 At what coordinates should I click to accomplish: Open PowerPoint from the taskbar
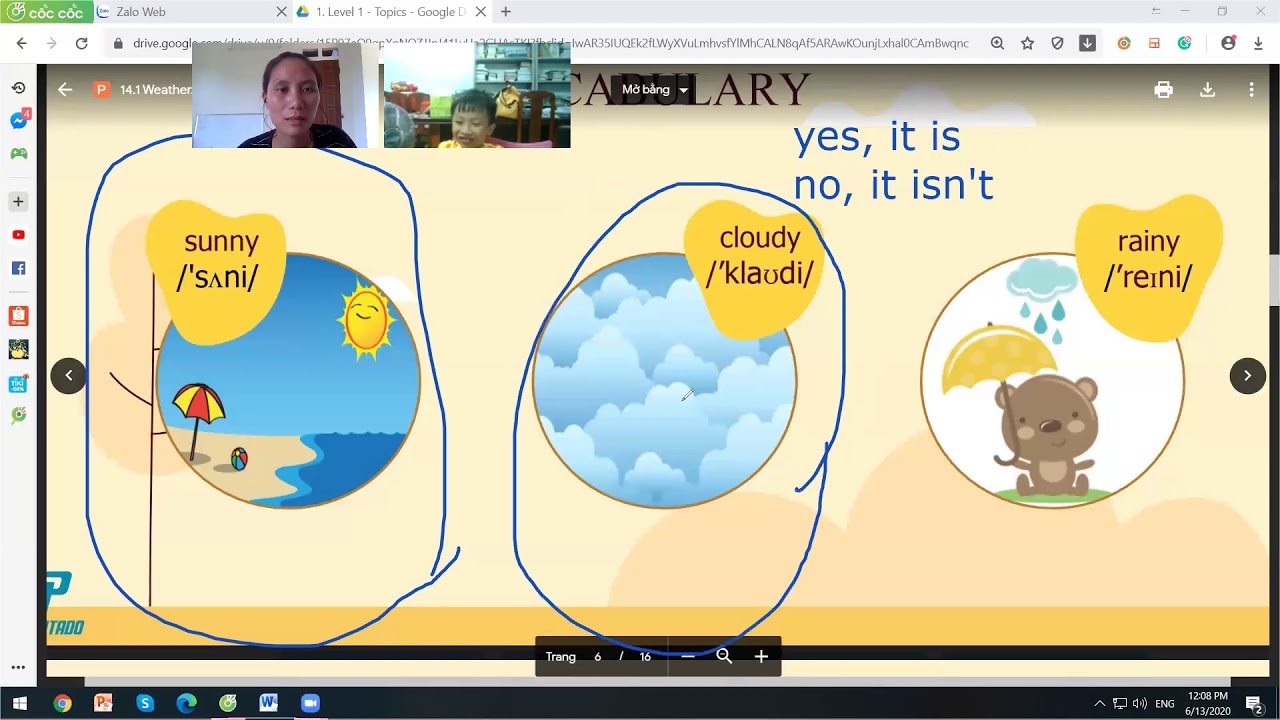pyautogui.click(x=103, y=704)
